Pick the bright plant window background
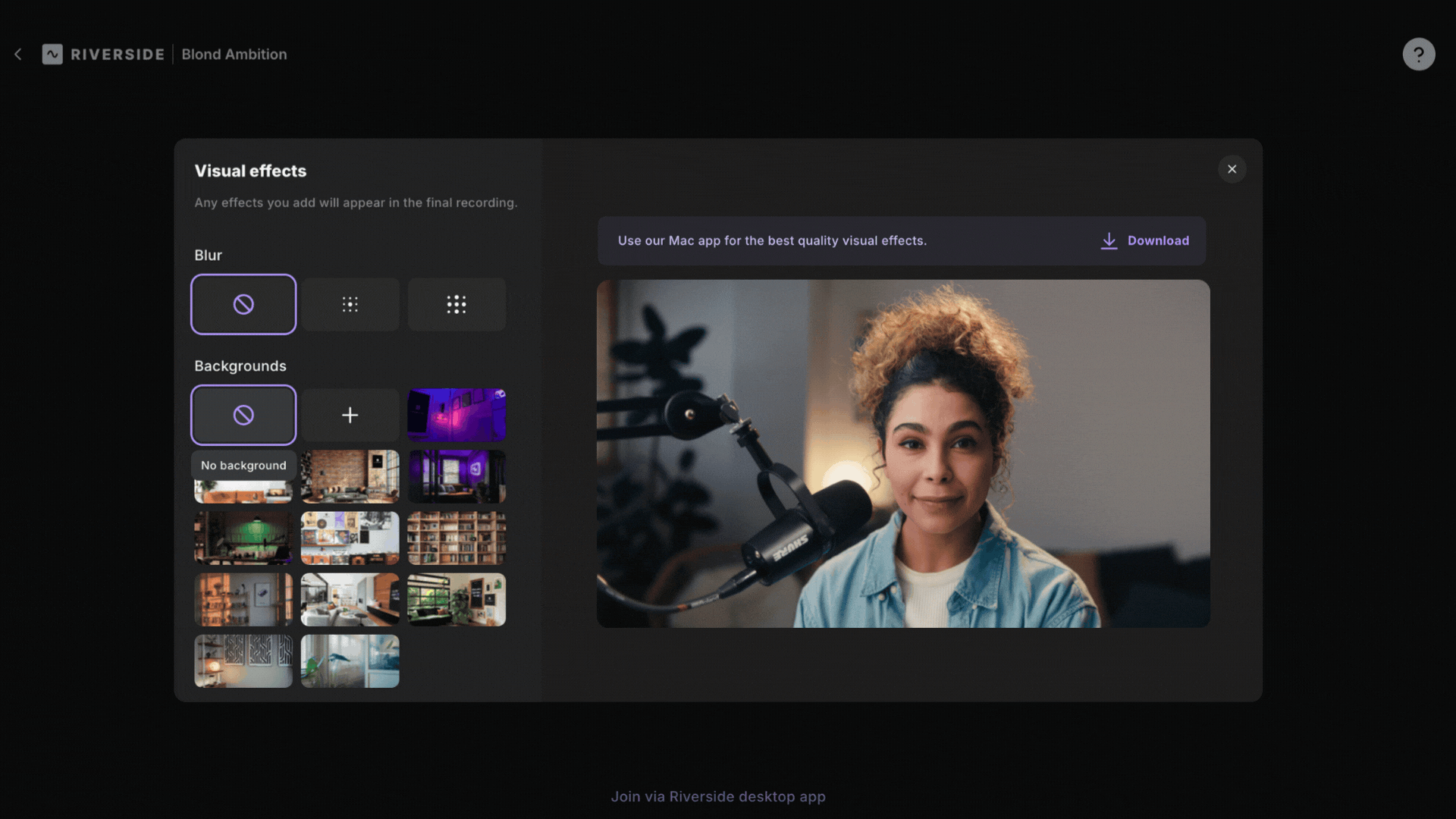The height and width of the screenshot is (819, 1456). tap(350, 661)
